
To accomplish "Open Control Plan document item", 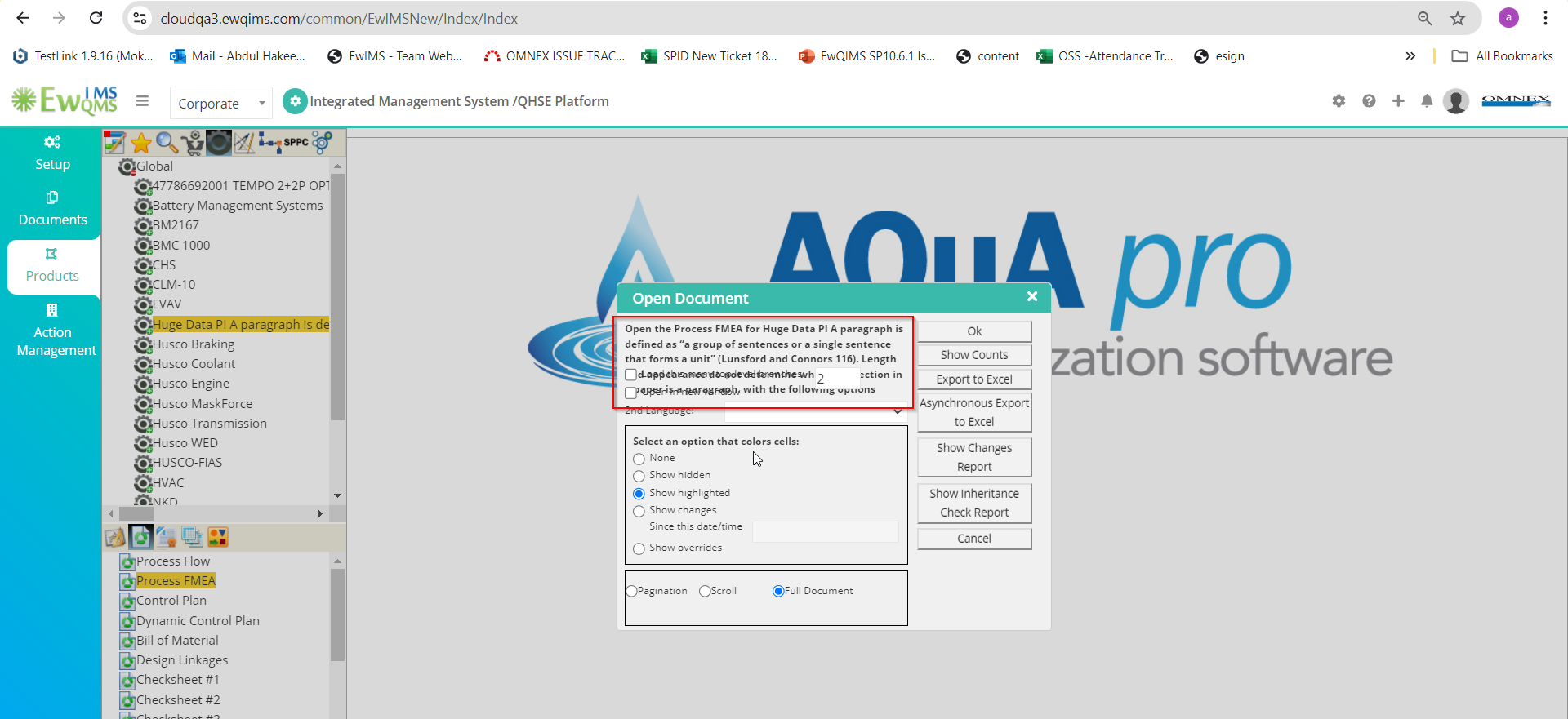I will [171, 601].
